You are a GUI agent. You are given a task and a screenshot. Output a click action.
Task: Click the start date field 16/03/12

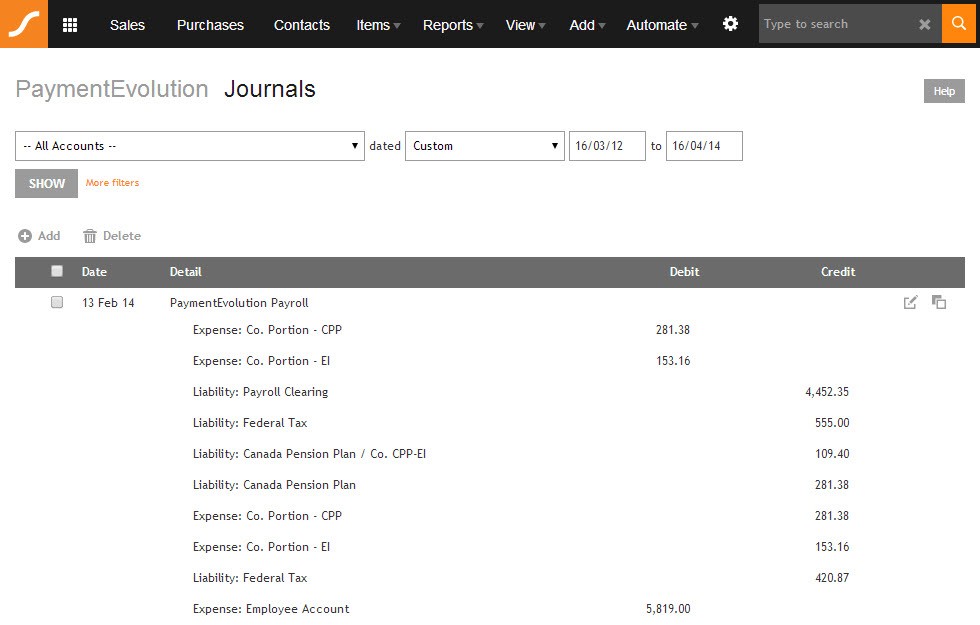coord(607,146)
